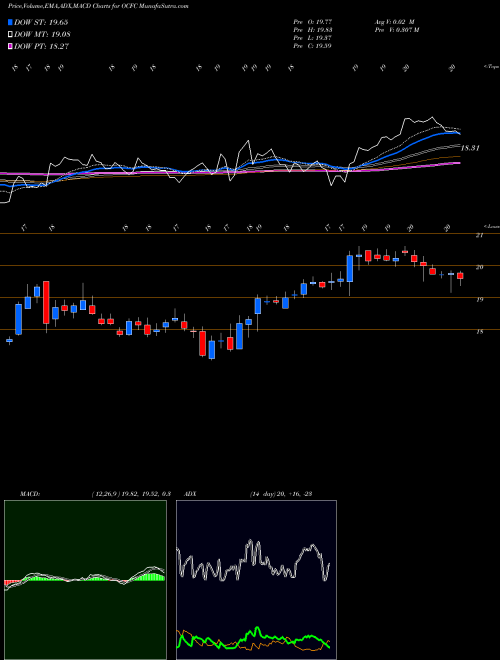Click the 18.31 EMA price label
This screenshot has height=660, width=500.
tap(470, 148)
